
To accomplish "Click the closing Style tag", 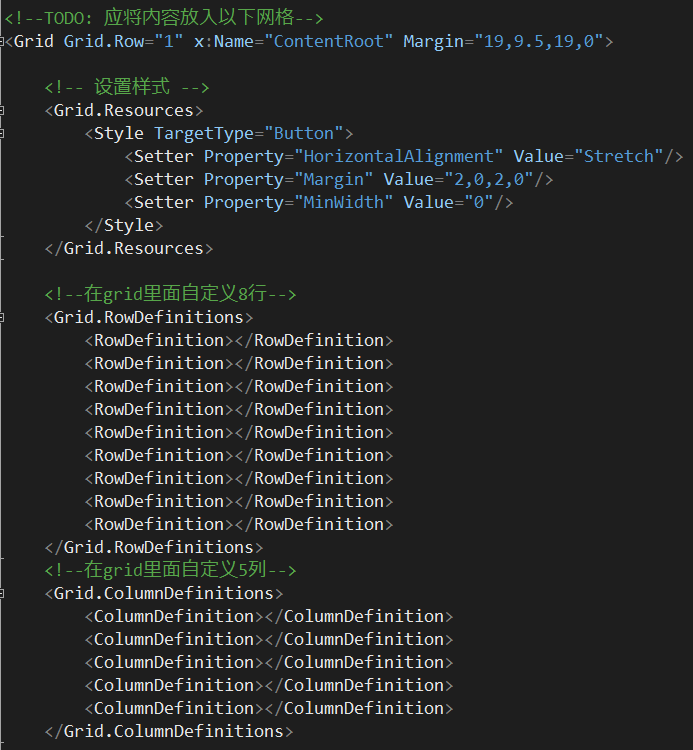I will pos(124,225).
